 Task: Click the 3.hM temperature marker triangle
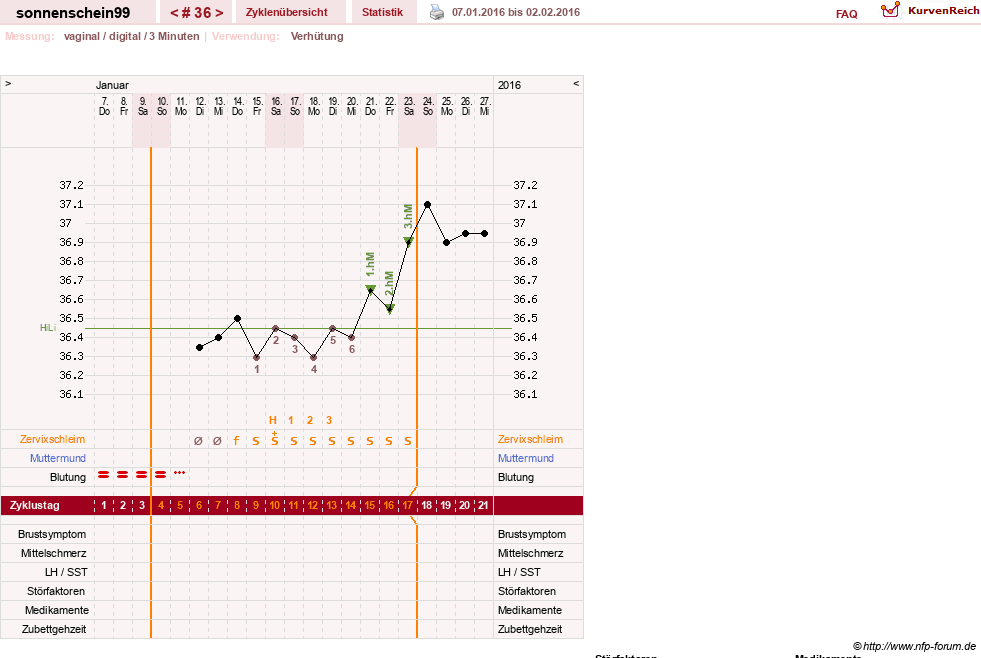[409, 241]
